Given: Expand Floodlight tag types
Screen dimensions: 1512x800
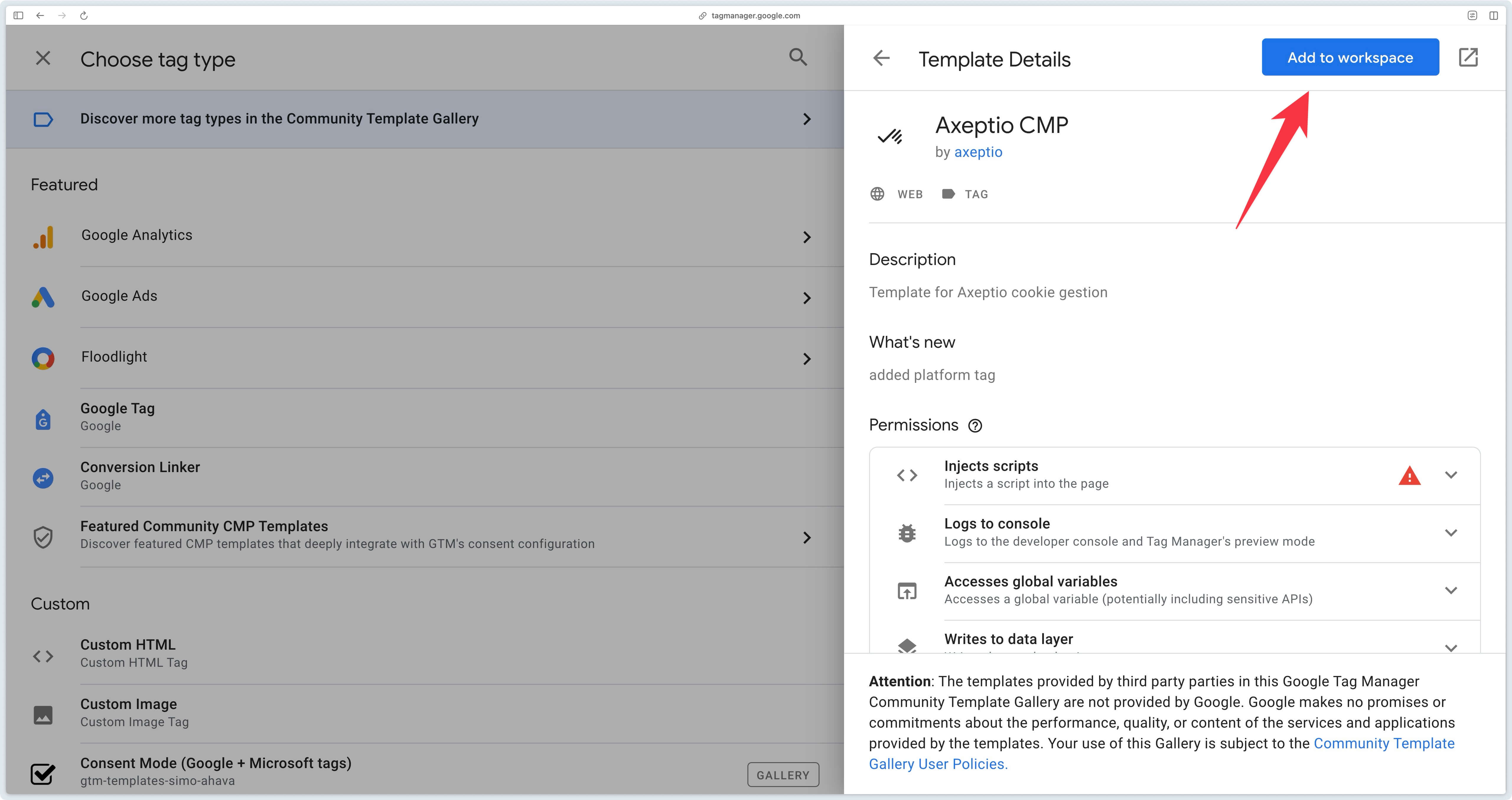Looking at the screenshot, I should click(x=807, y=358).
